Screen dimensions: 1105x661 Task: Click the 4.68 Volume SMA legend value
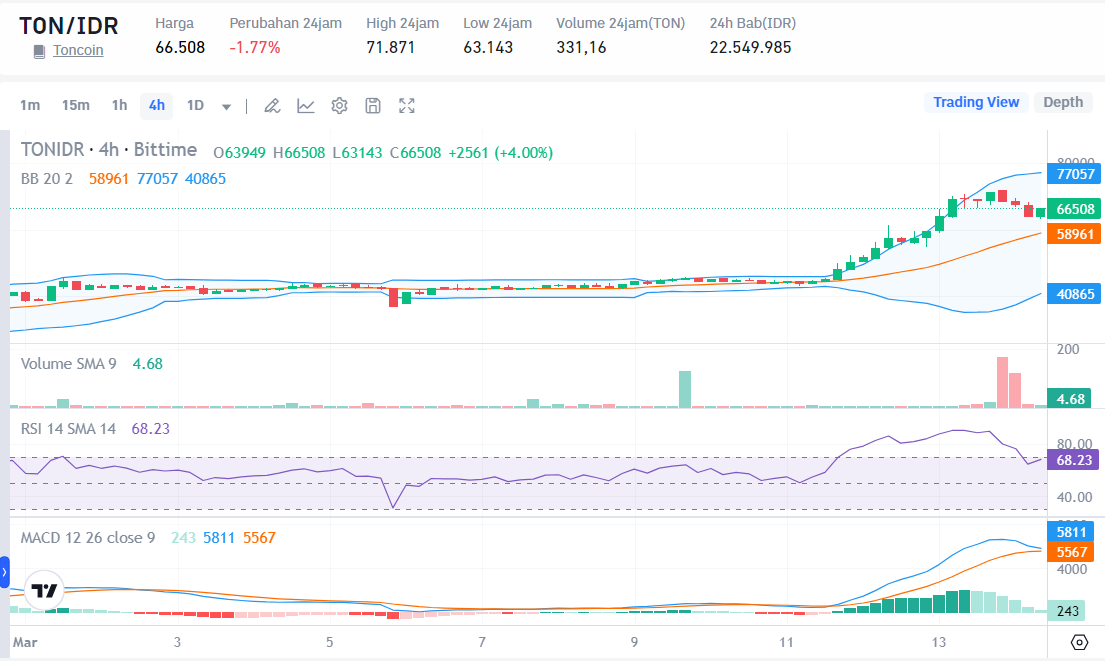pos(147,364)
